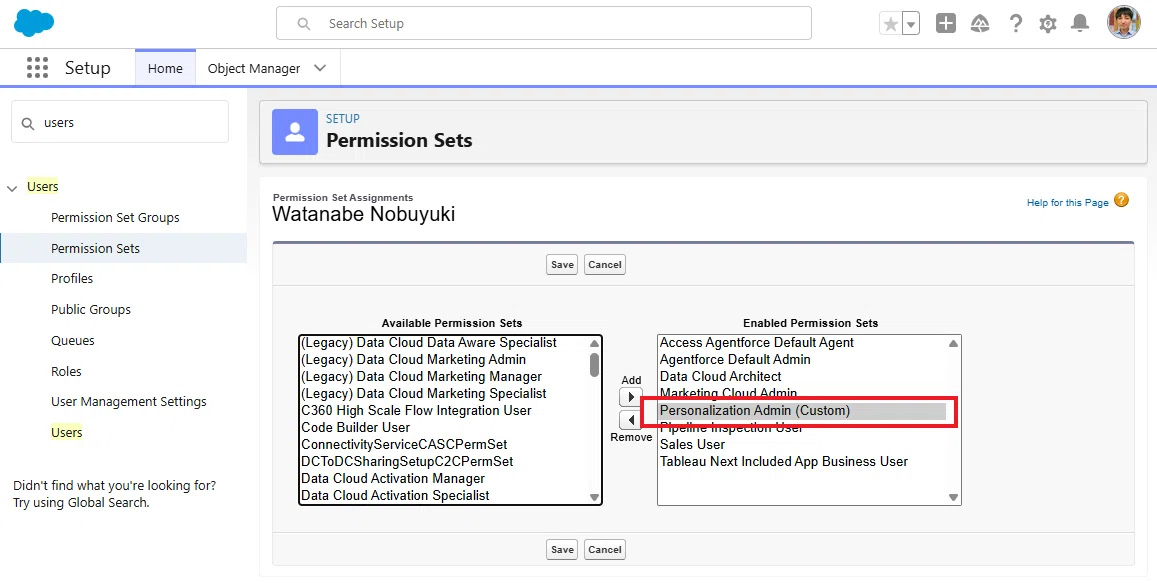
Task: Click the bottom Cancel button
Action: 605,550
